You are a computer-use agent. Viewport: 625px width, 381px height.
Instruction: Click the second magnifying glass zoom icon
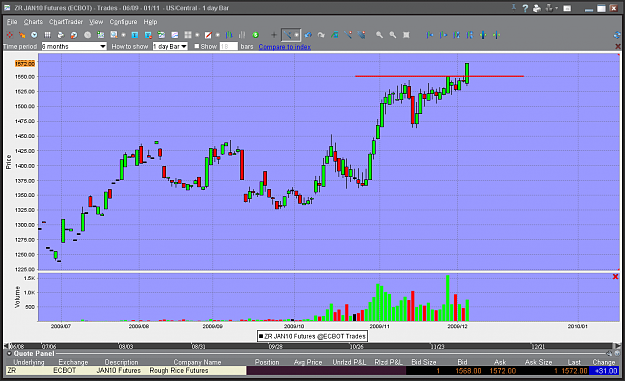coord(393,35)
